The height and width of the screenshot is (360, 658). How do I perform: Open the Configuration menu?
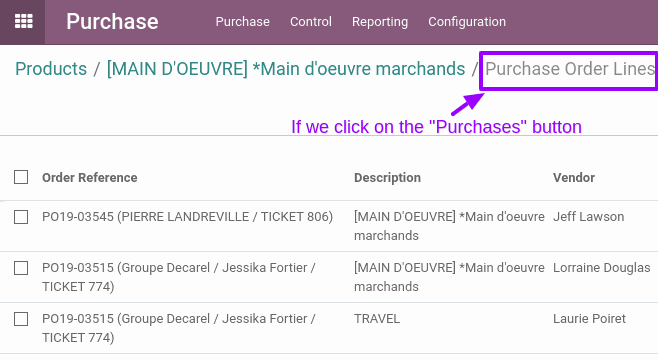467,21
